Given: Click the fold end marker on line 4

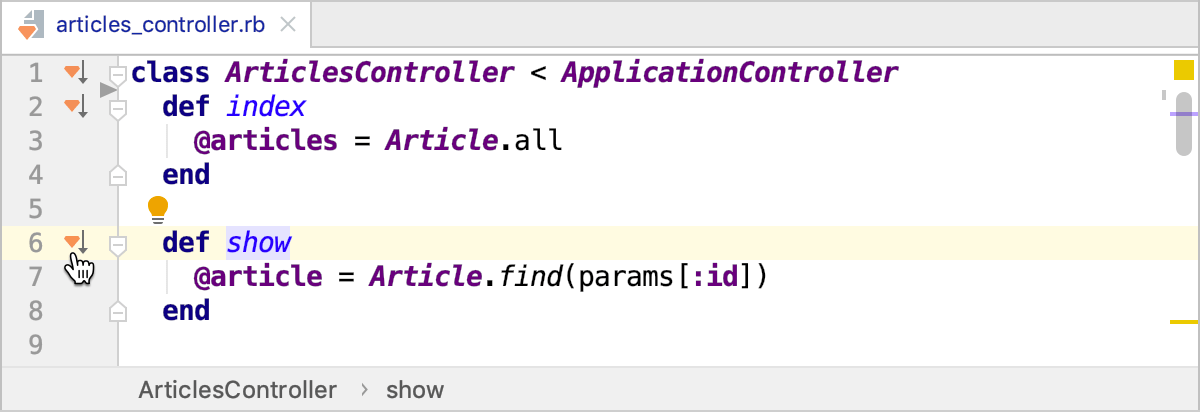Looking at the screenshot, I should pyautogui.click(x=118, y=175).
